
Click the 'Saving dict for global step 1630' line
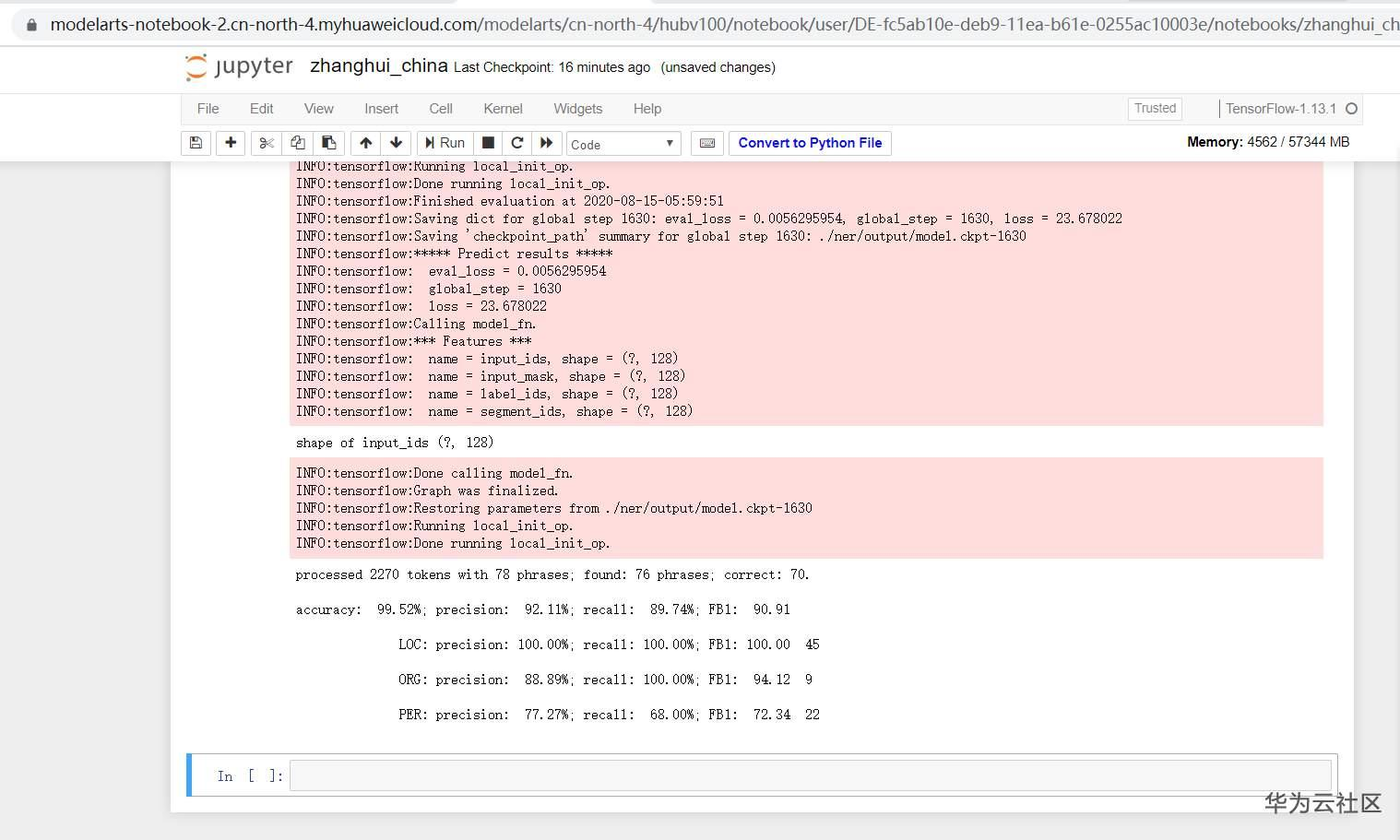[x=709, y=219]
